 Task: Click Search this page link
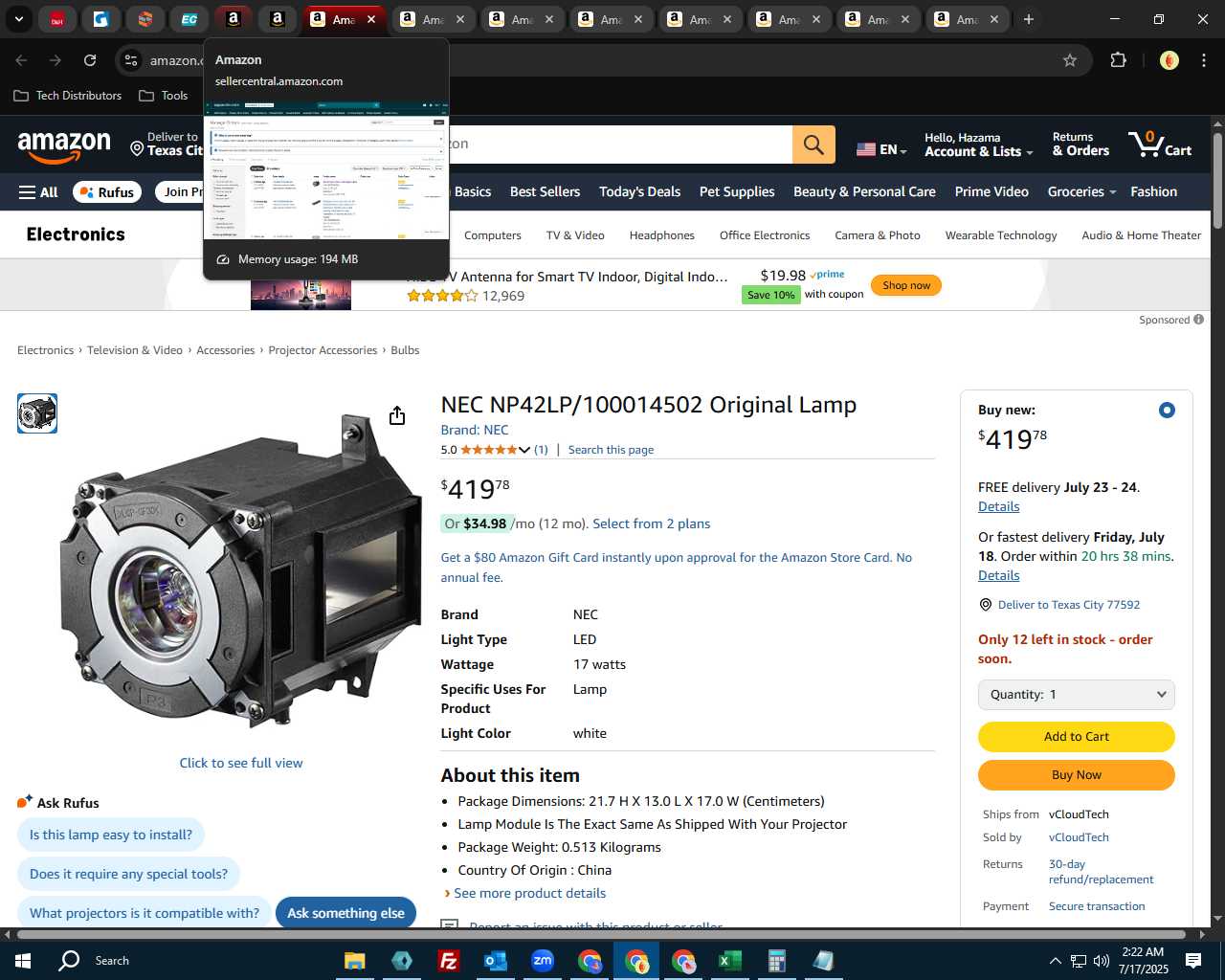point(611,450)
